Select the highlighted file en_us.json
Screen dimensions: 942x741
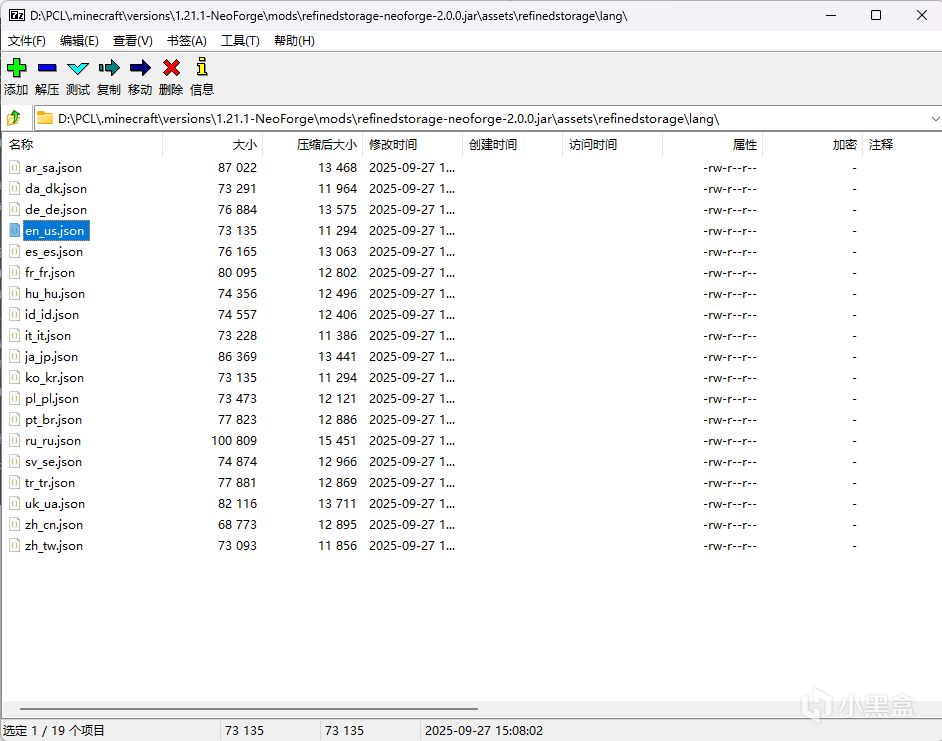(55, 231)
